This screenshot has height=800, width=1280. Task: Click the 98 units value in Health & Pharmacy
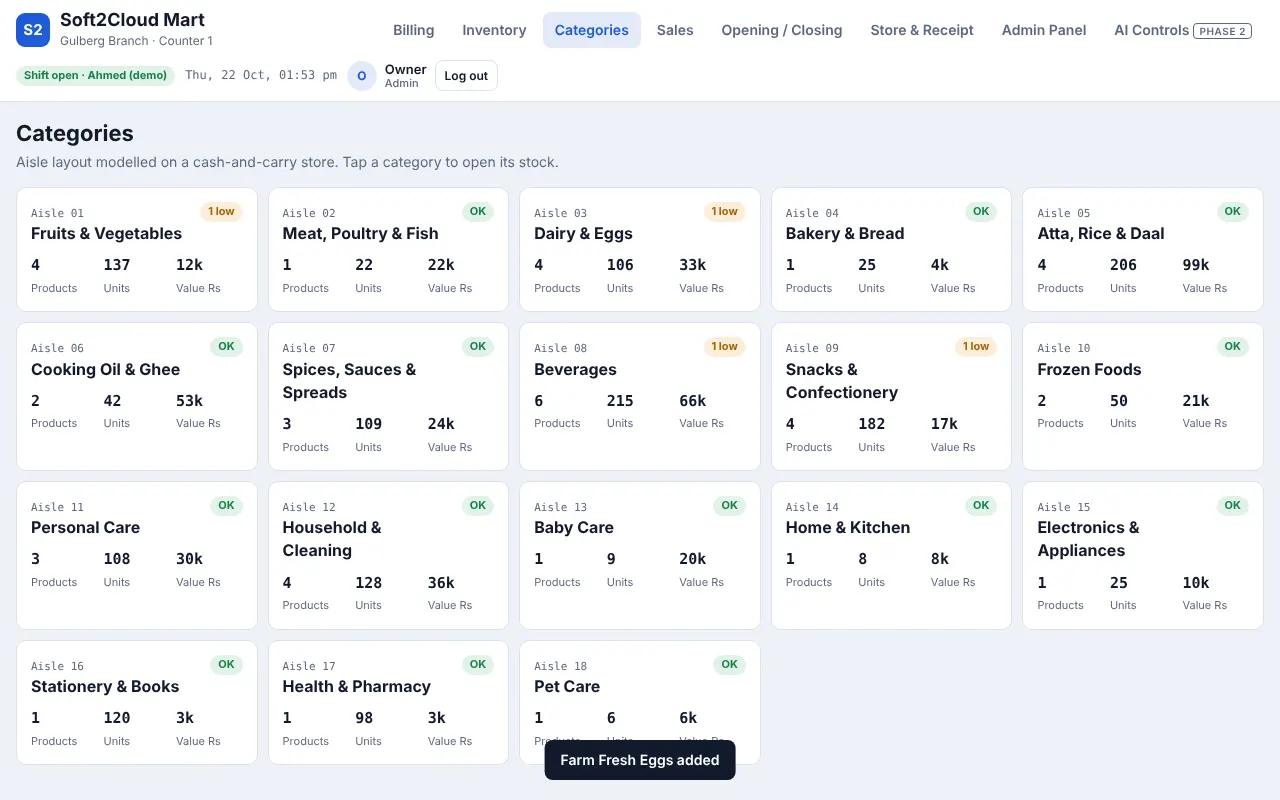point(364,718)
